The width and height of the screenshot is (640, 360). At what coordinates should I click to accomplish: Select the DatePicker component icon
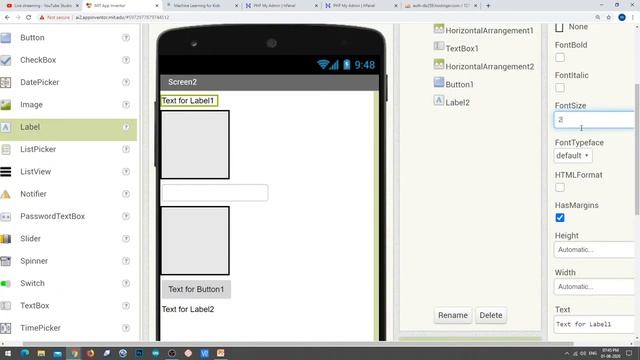pos(6,82)
